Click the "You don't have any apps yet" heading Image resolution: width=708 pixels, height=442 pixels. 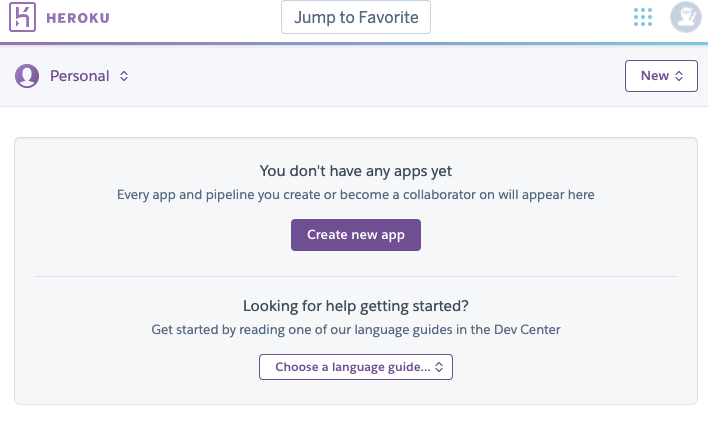tap(356, 171)
